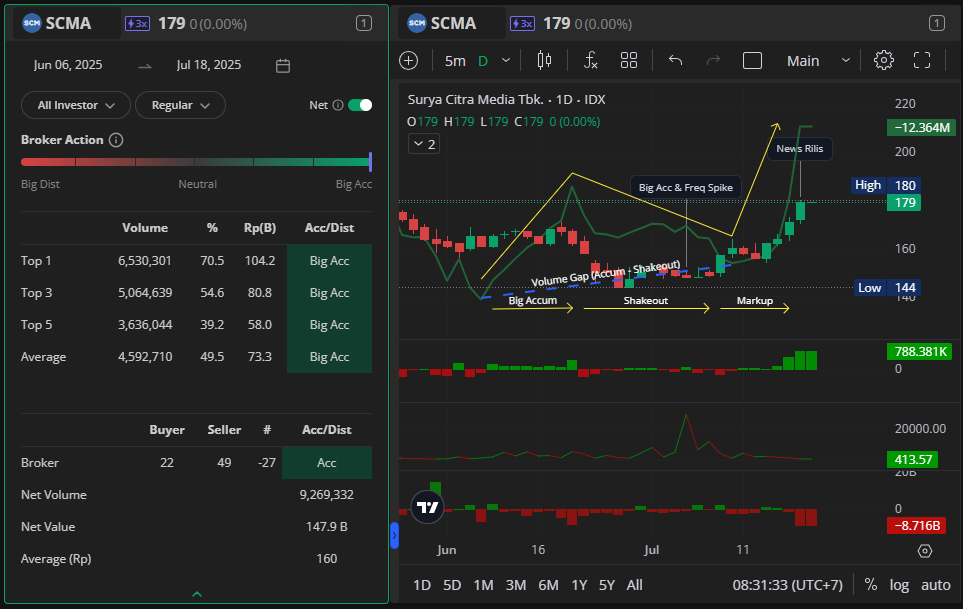Click the Average Big Acc cell
Image resolution: width=963 pixels, height=609 pixels.
329,357
